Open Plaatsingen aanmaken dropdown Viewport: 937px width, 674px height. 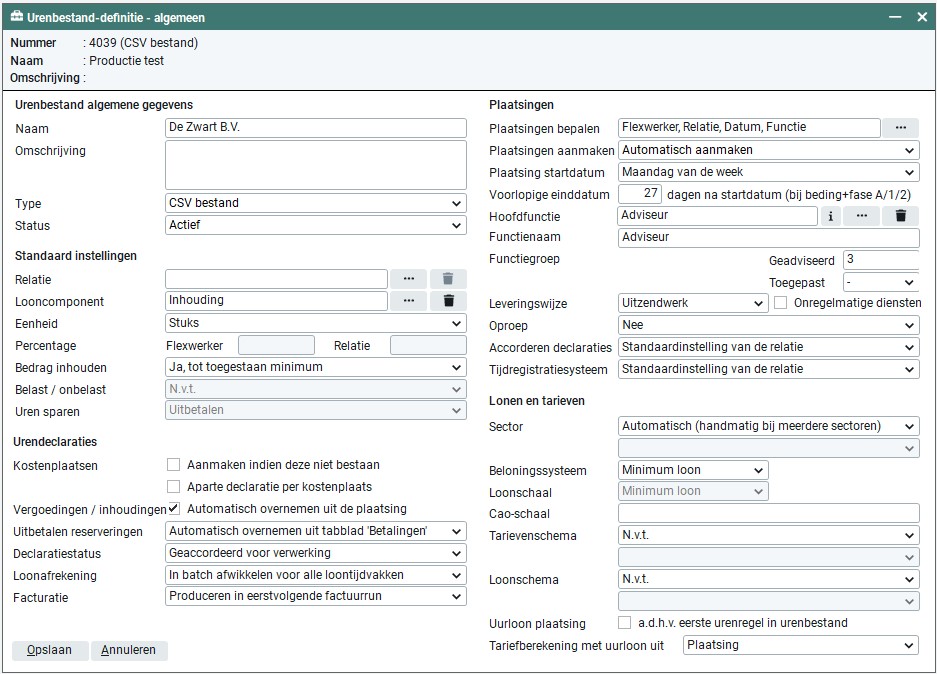pyautogui.click(x=768, y=150)
